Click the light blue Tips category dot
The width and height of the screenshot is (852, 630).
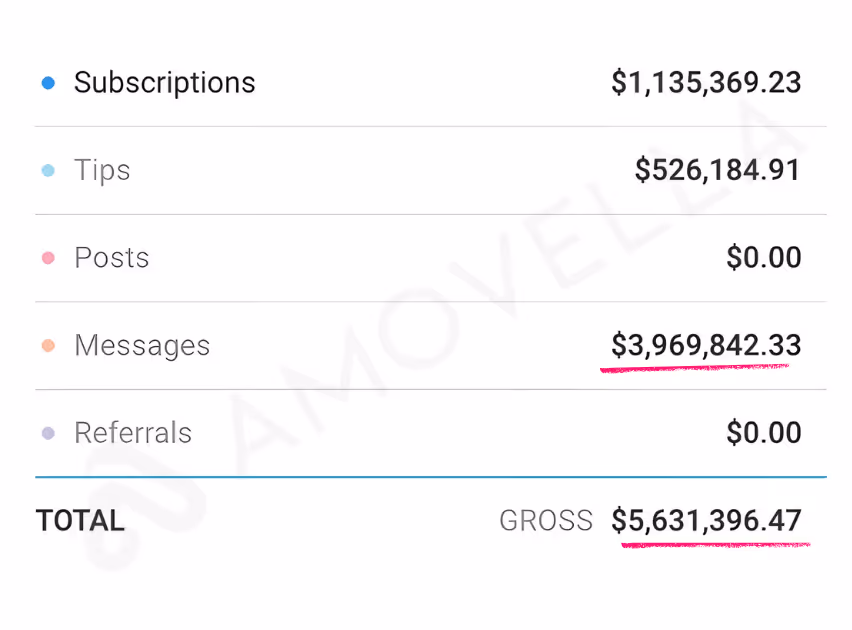coord(48,170)
